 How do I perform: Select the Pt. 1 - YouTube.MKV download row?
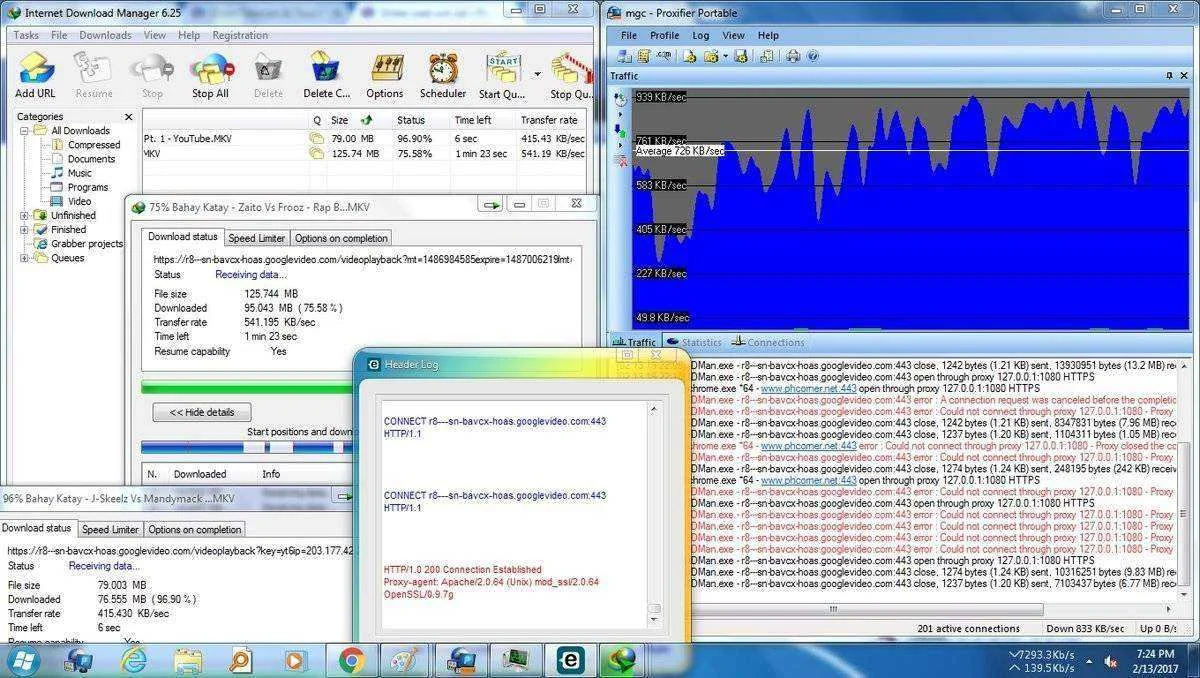[x=364, y=139]
